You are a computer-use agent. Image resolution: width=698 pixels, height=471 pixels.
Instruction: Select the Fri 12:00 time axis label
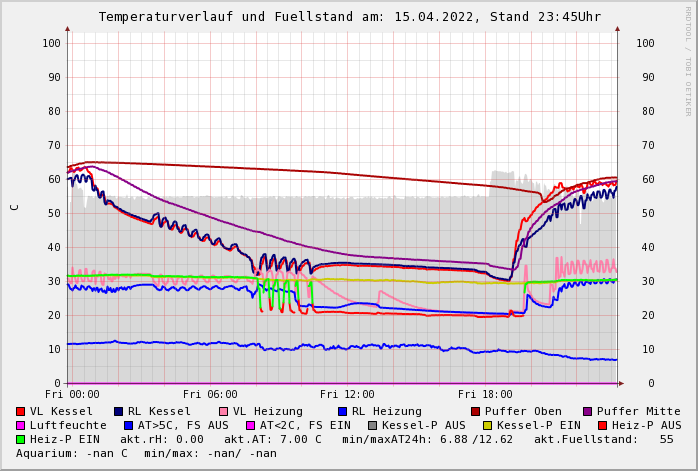click(x=347, y=394)
